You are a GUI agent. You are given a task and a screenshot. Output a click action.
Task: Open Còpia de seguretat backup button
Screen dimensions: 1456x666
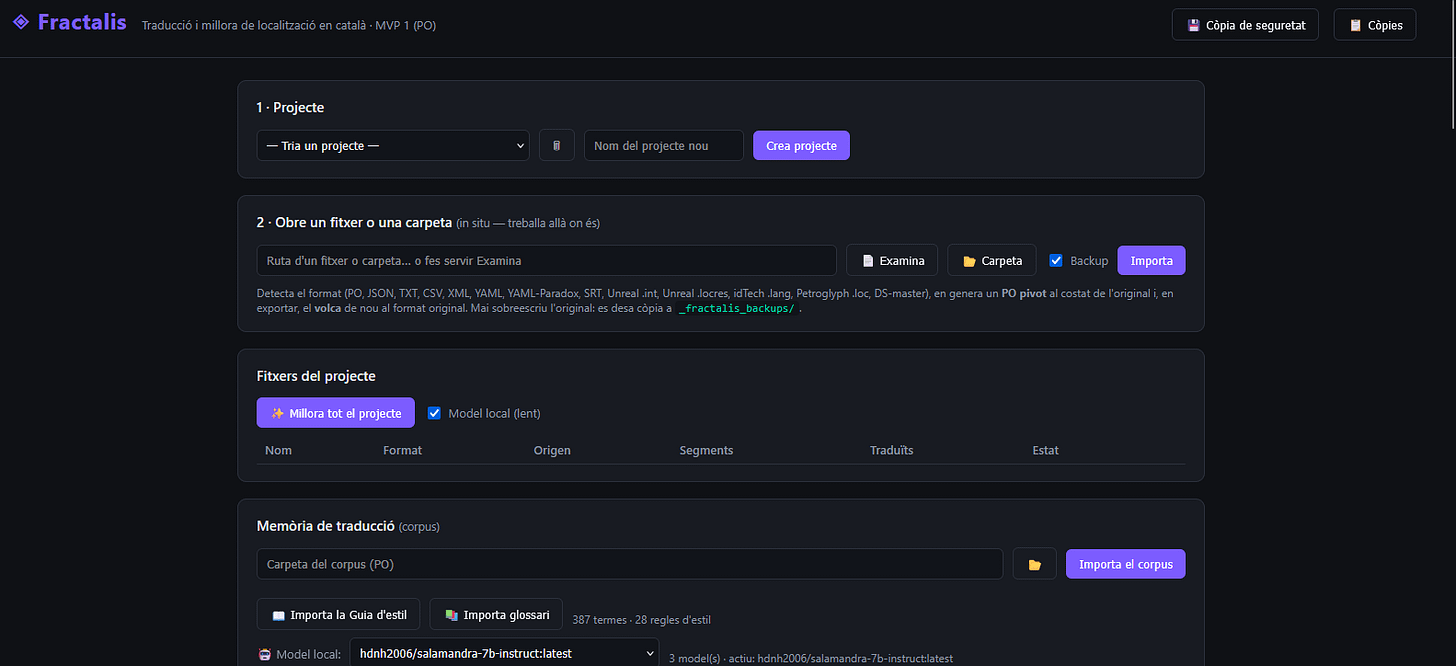tap(1245, 25)
